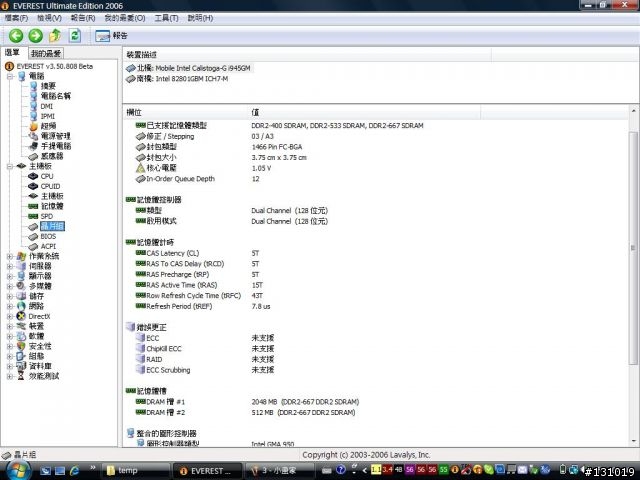Click the details pane scroll-up arrow
Screen dimensions: 640x480
pos(633,111)
